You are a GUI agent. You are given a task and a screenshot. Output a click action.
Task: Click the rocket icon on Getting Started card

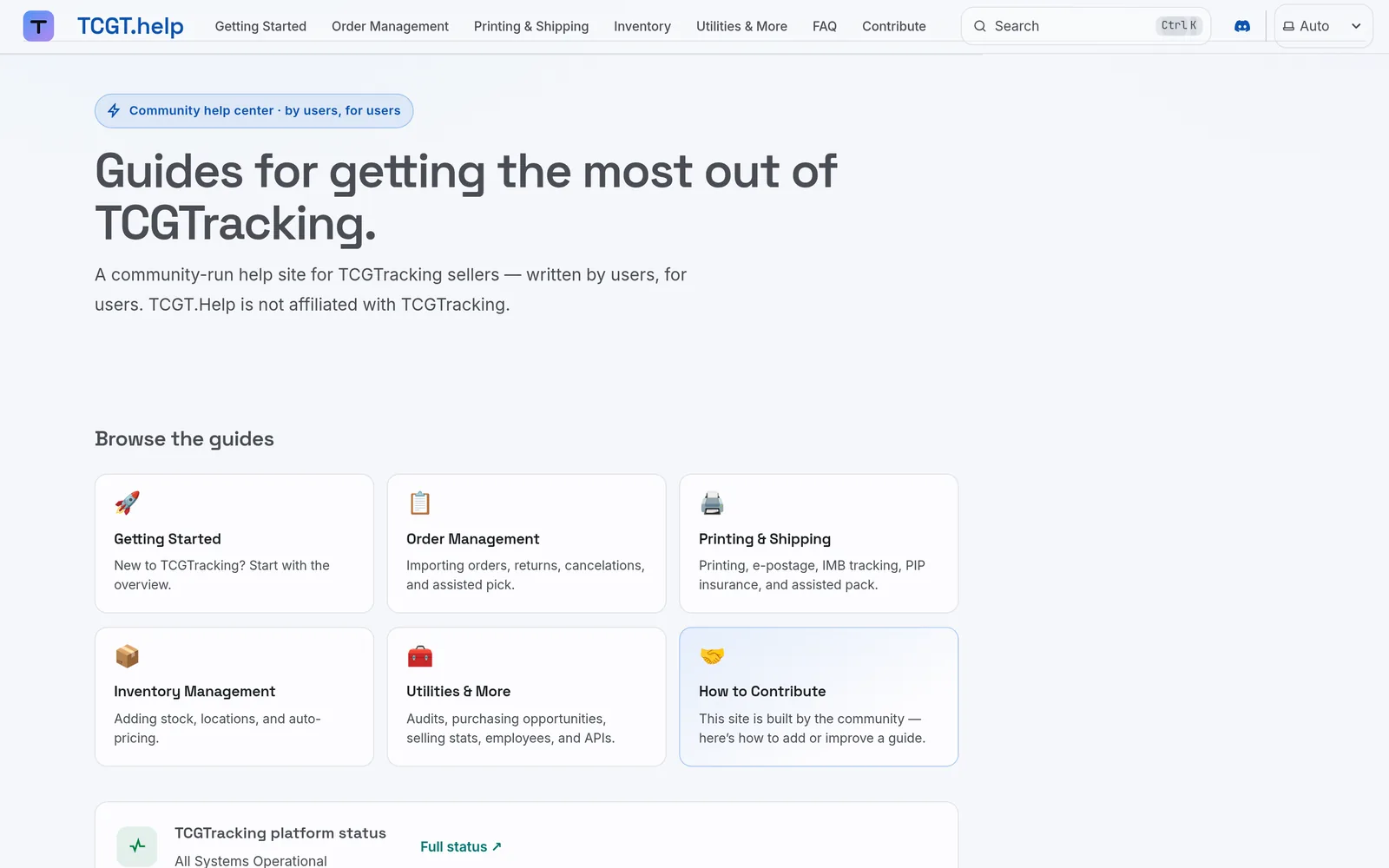[127, 503]
